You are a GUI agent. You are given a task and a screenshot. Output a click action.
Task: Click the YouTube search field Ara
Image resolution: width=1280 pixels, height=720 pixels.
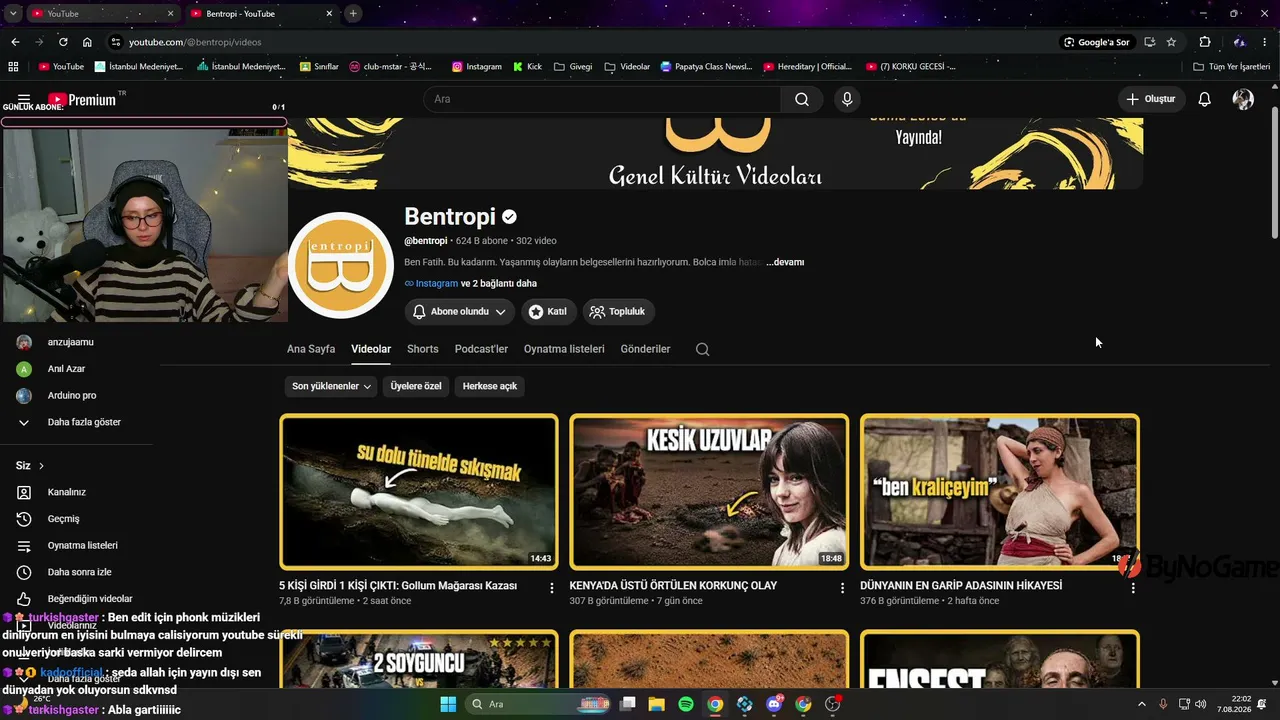point(602,99)
